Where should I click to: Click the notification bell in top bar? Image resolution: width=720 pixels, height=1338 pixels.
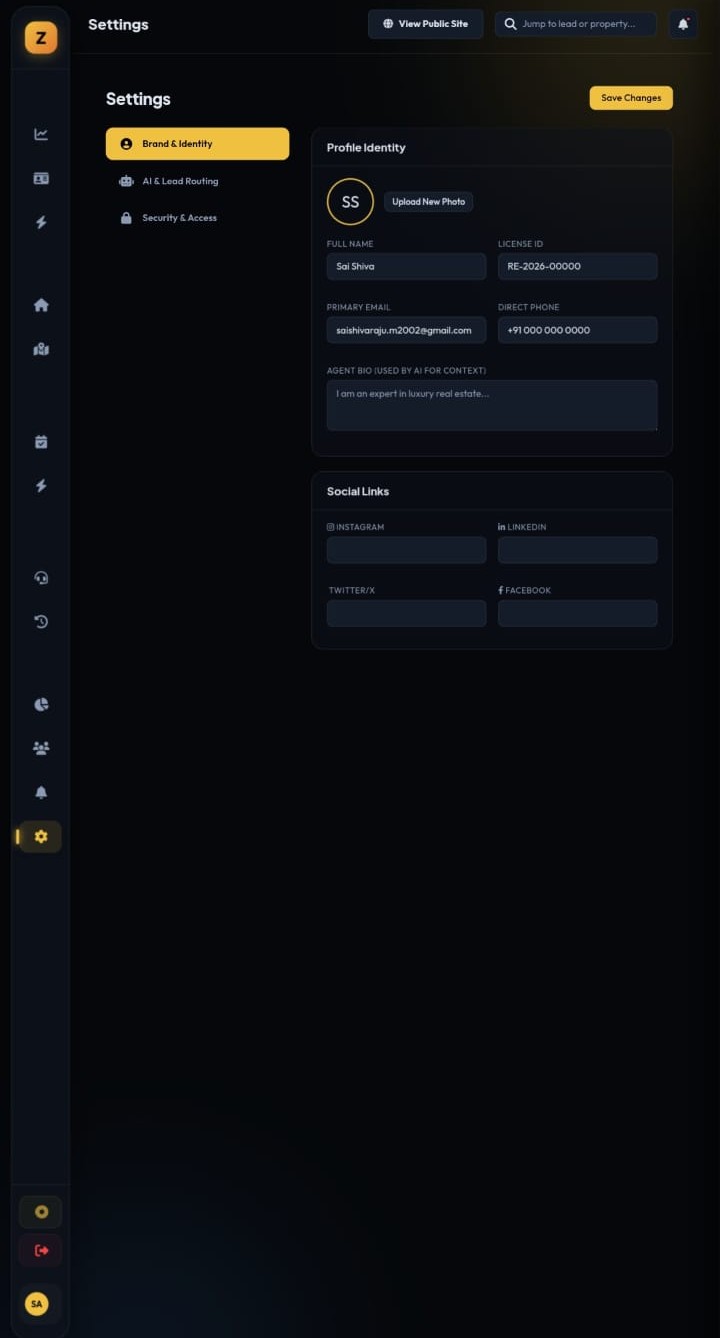point(683,24)
